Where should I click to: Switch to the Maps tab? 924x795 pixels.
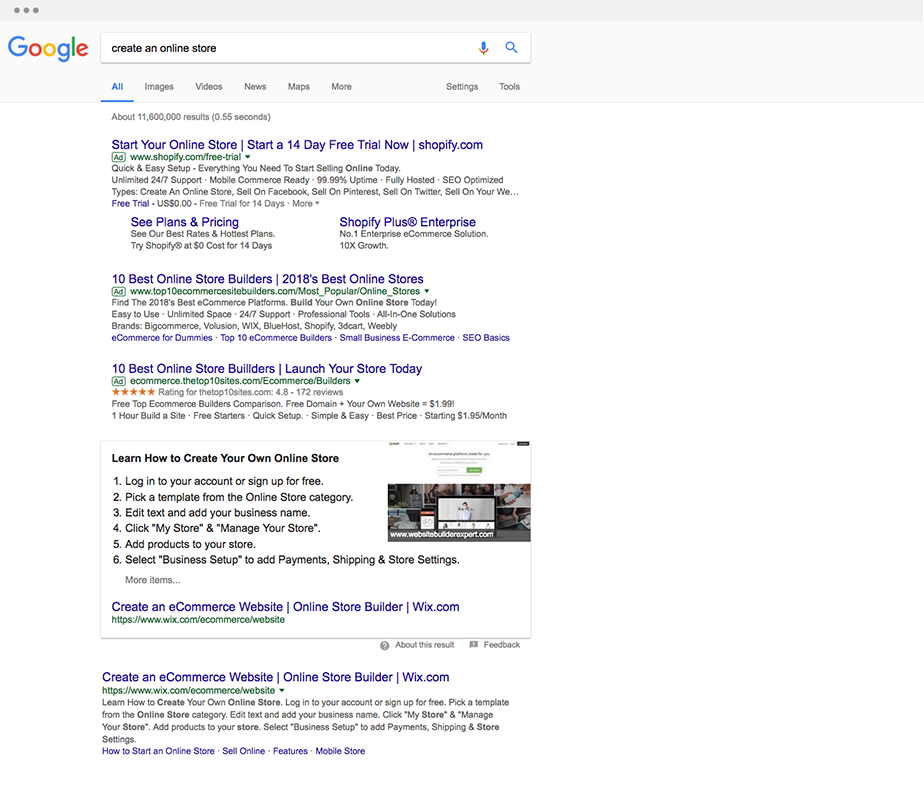click(x=299, y=87)
